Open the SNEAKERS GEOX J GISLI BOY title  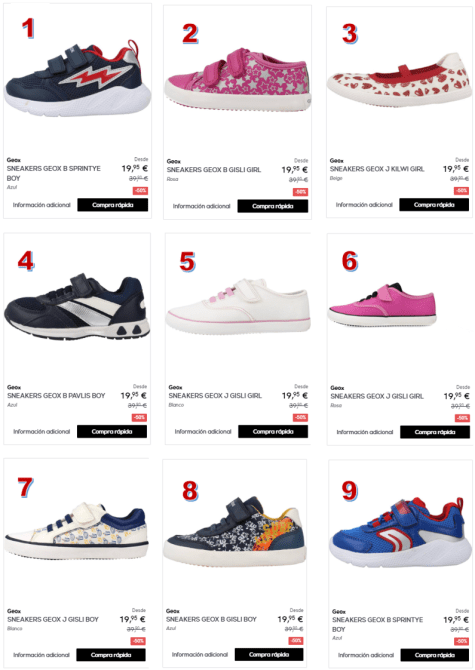tap(53, 619)
